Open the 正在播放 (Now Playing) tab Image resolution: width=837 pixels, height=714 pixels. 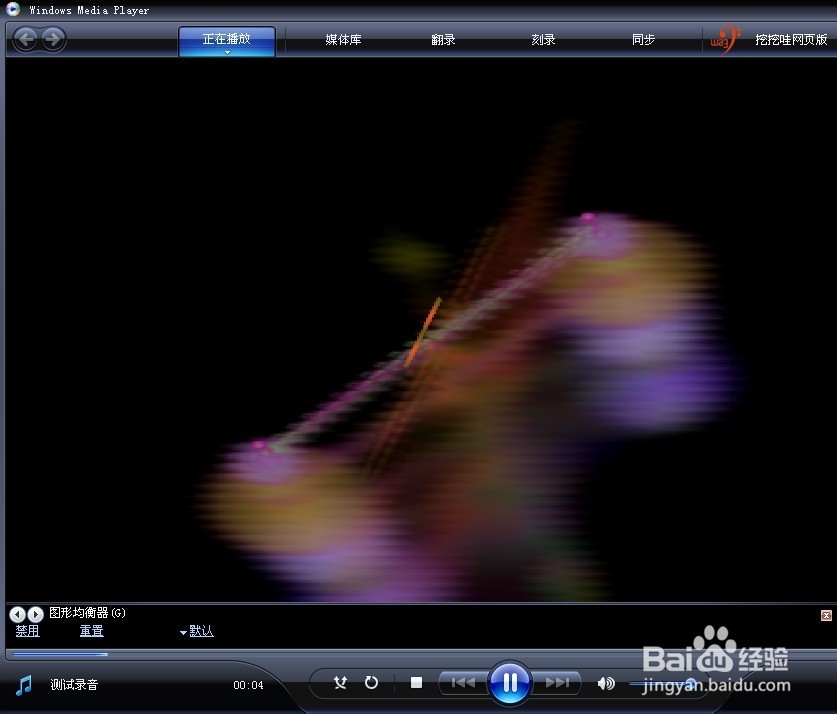[227, 40]
